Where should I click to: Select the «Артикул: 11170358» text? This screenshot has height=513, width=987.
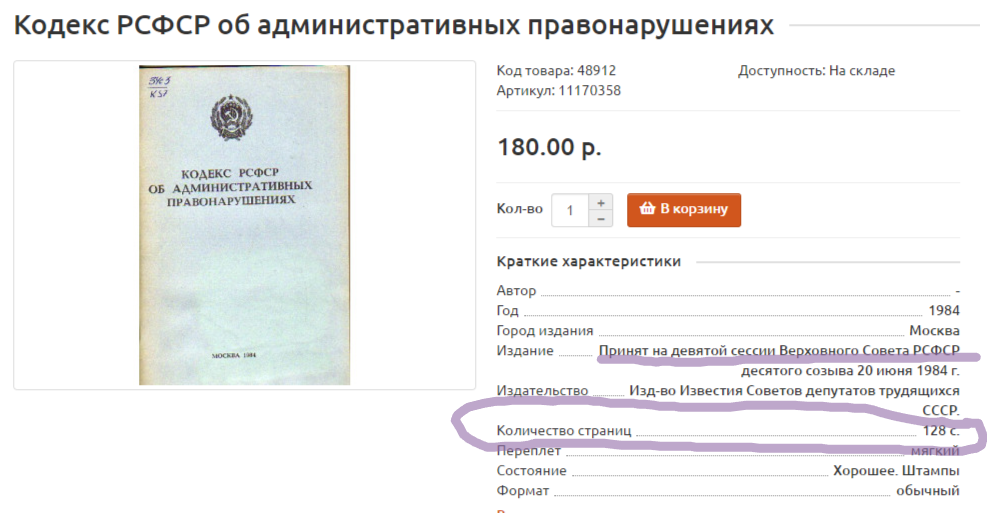pos(559,91)
